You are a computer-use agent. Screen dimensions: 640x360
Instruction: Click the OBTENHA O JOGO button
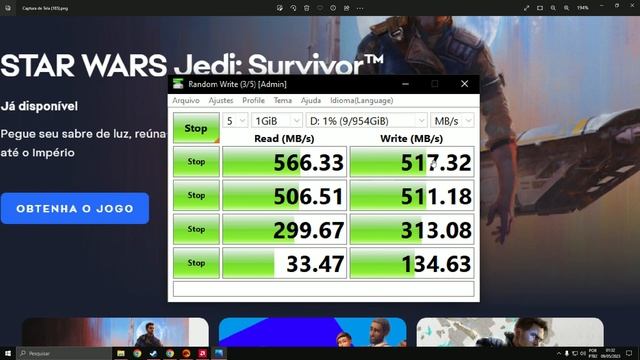coord(75,208)
